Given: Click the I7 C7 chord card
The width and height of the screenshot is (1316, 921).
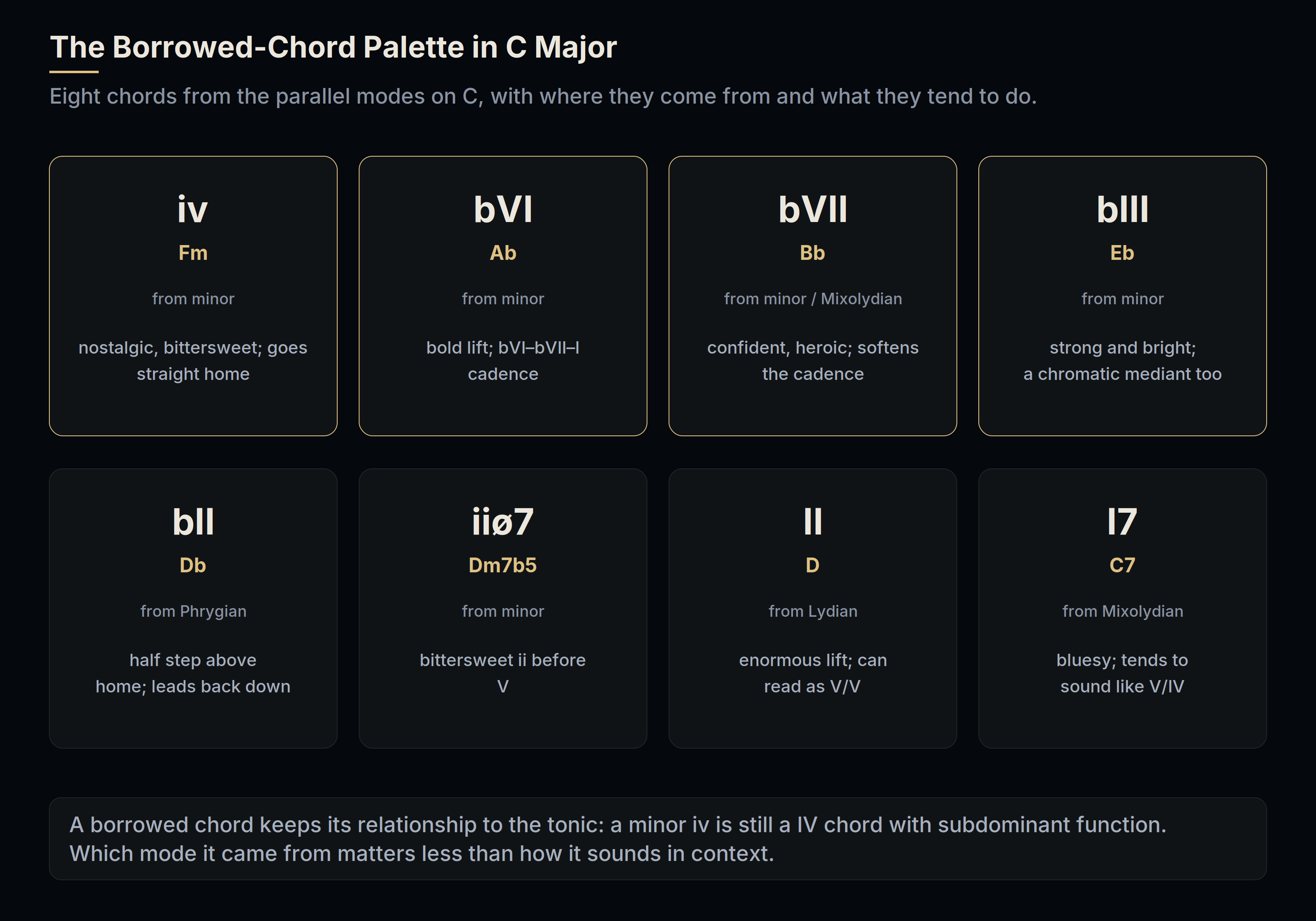Looking at the screenshot, I should (x=1122, y=608).
